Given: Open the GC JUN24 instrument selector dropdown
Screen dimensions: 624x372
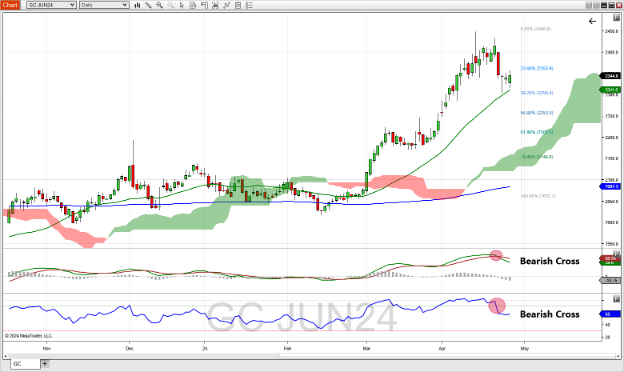Looking at the screenshot, I should pyautogui.click(x=51, y=5).
